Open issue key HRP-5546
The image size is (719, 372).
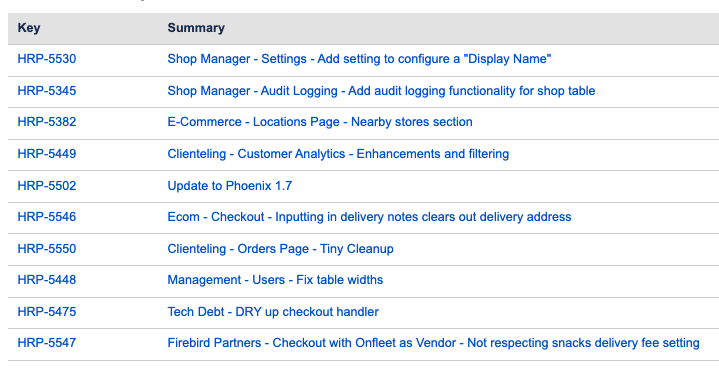pos(47,217)
